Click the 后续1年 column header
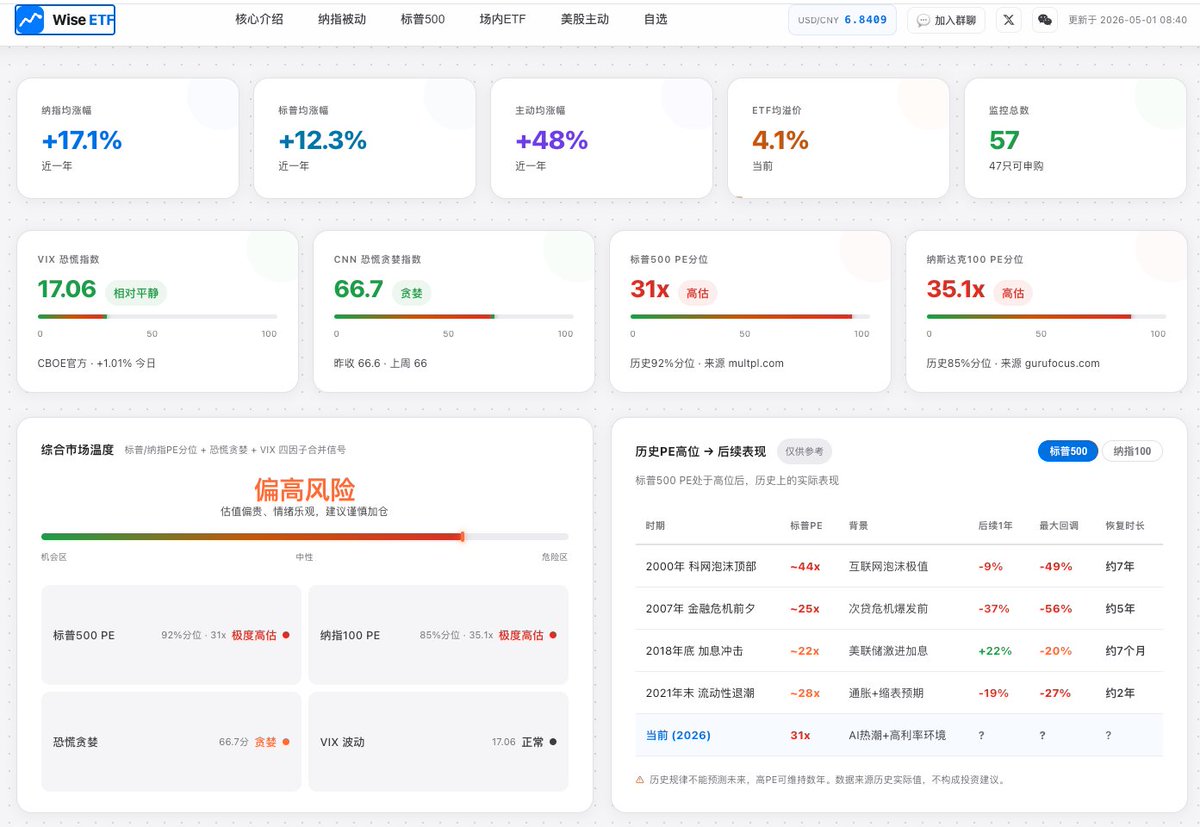 (994, 525)
